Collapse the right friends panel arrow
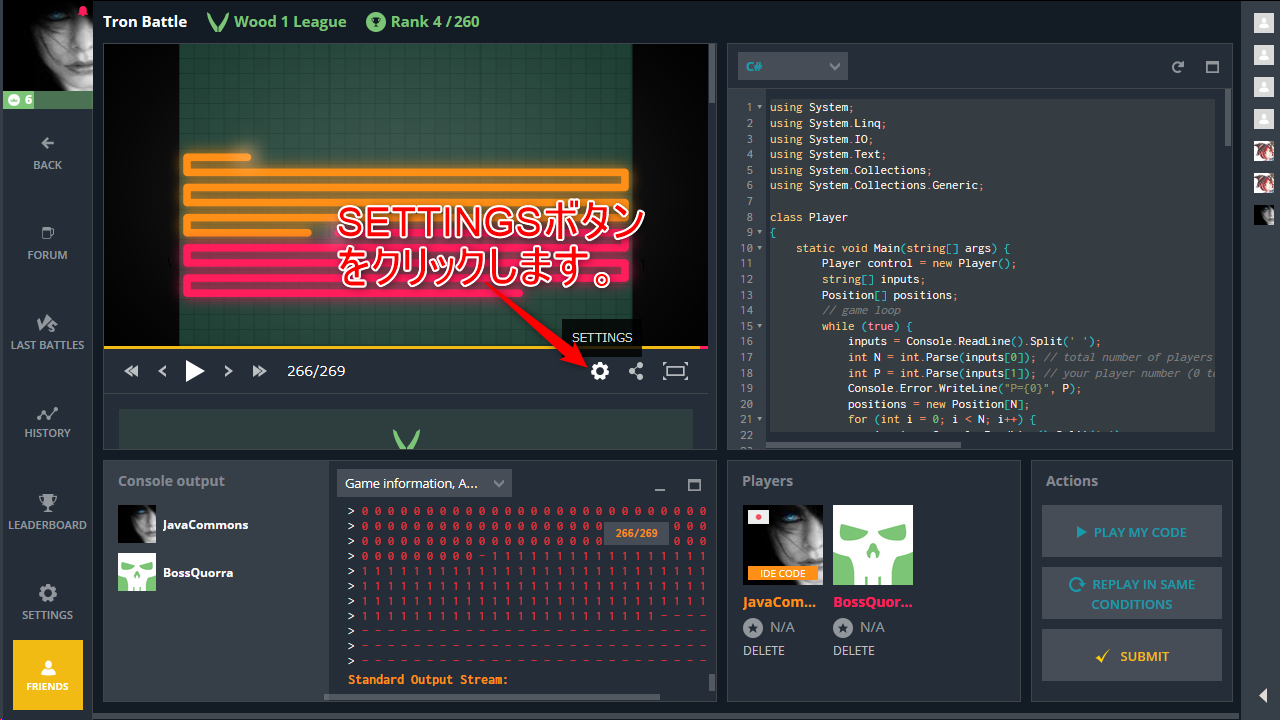Viewport: 1280px width, 720px height. point(1263,695)
